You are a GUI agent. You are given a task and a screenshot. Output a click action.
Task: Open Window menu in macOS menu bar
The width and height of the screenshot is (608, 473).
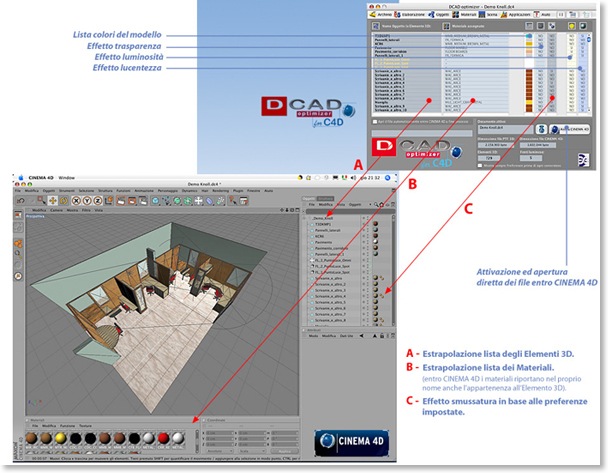click(x=66, y=178)
